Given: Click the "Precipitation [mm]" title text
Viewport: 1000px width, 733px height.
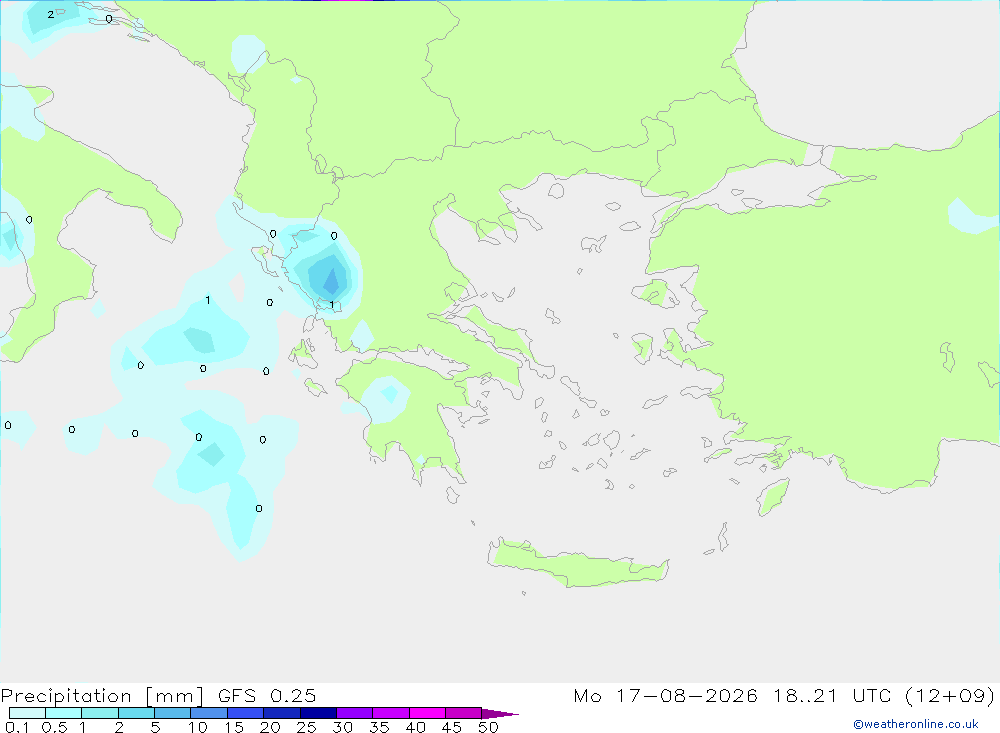Looking at the screenshot, I should coord(102,696).
